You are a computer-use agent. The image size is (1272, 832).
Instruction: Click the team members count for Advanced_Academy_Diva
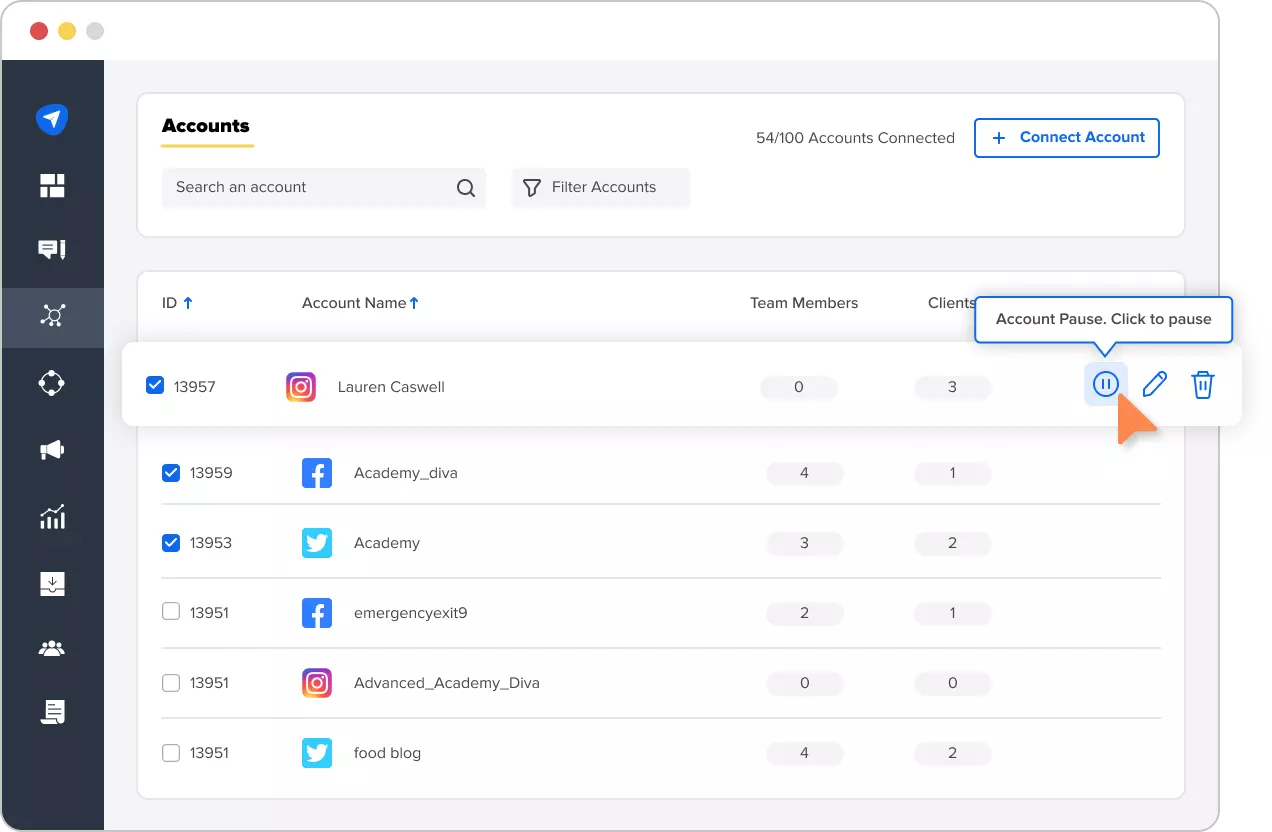(x=805, y=683)
